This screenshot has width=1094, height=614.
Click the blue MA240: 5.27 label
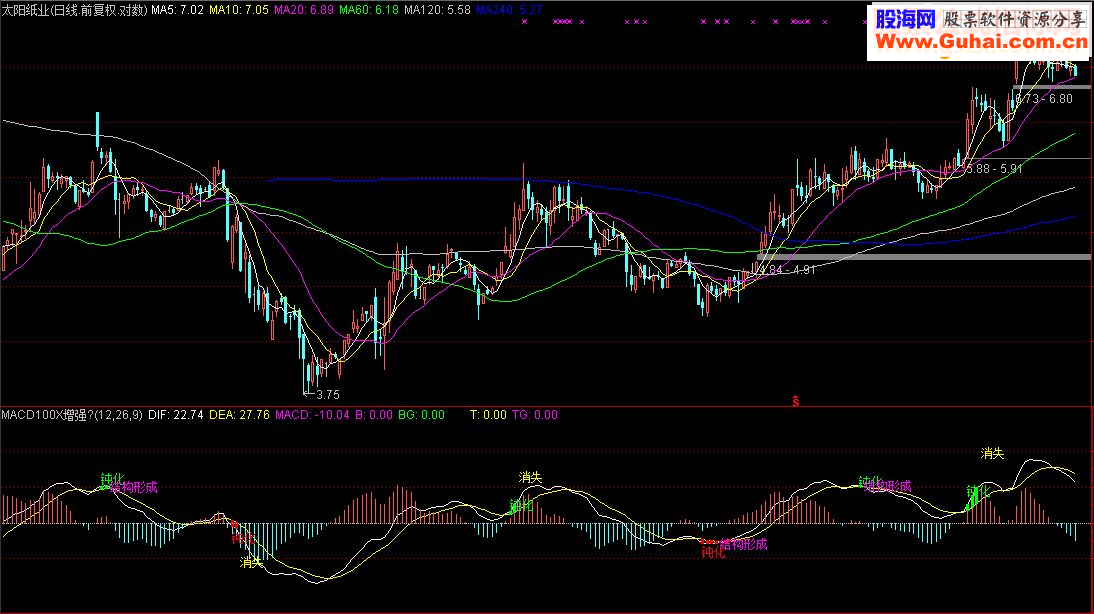(509, 10)
